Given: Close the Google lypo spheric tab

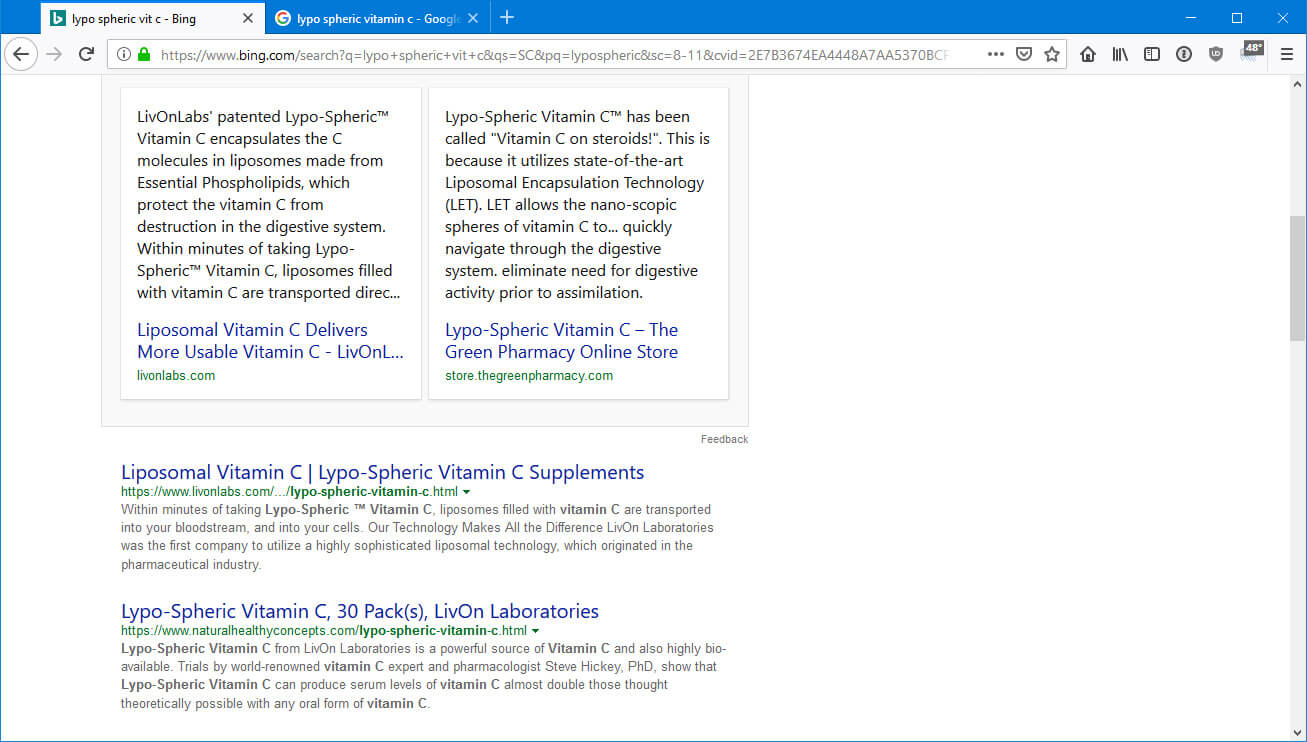Looking at the screenshot, I should 473,18.
